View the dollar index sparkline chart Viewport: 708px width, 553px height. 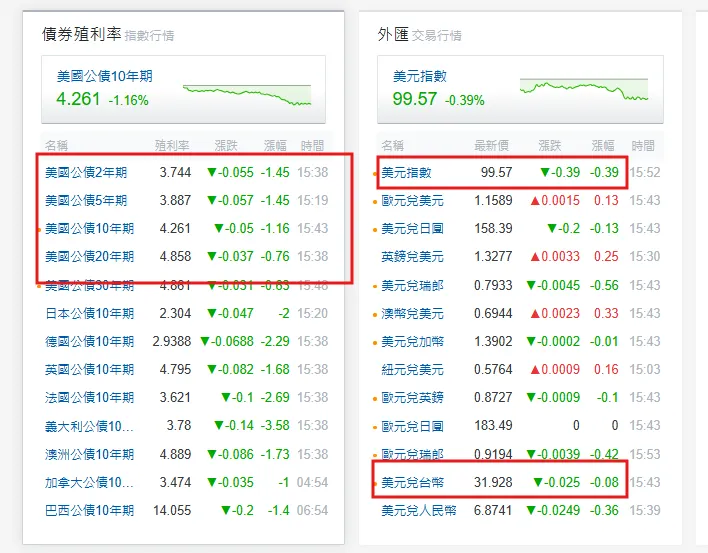[x=584, y=89]
